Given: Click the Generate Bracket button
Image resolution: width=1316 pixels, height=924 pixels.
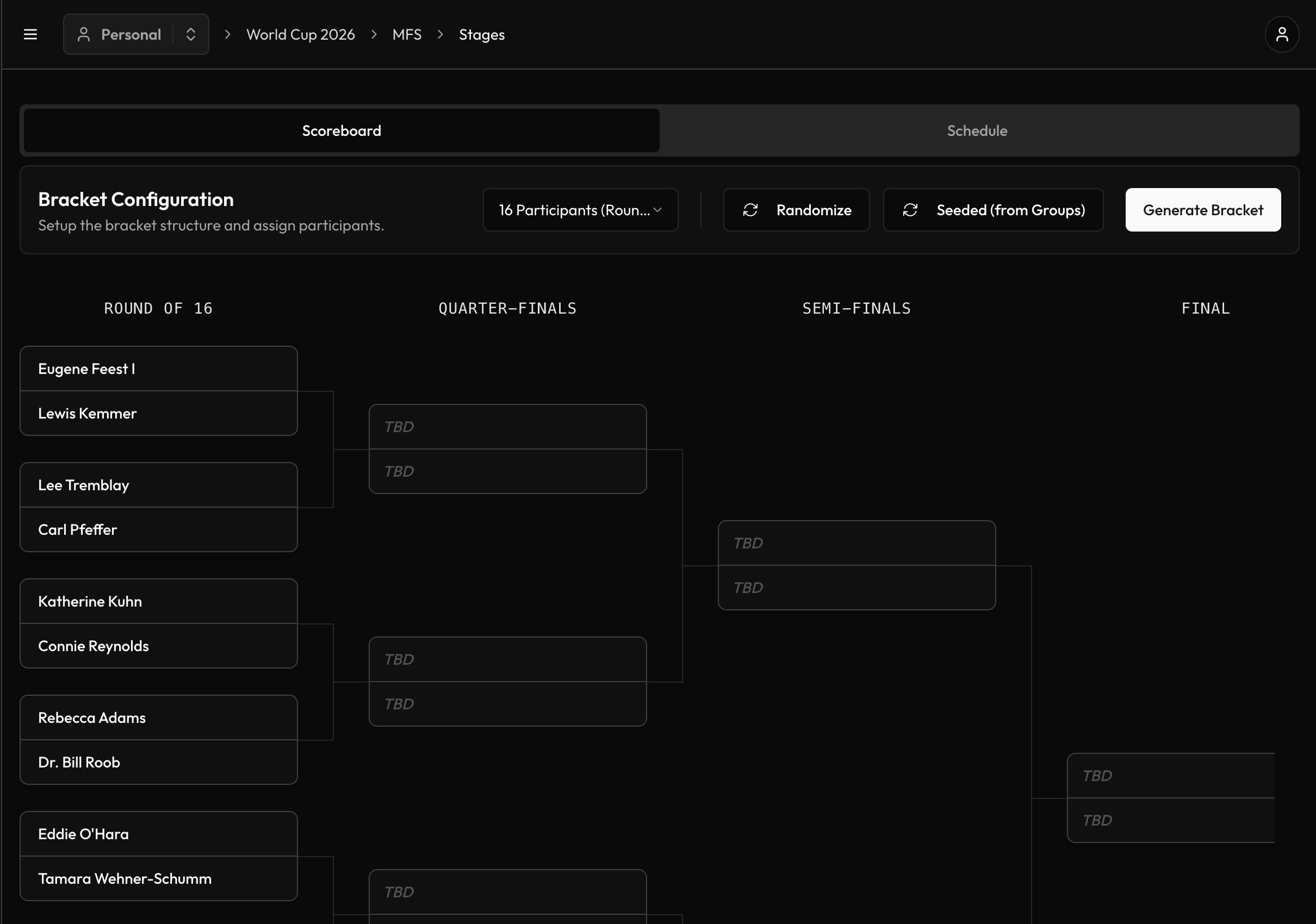Looking at the screenshot, I should click(1202, 210).
